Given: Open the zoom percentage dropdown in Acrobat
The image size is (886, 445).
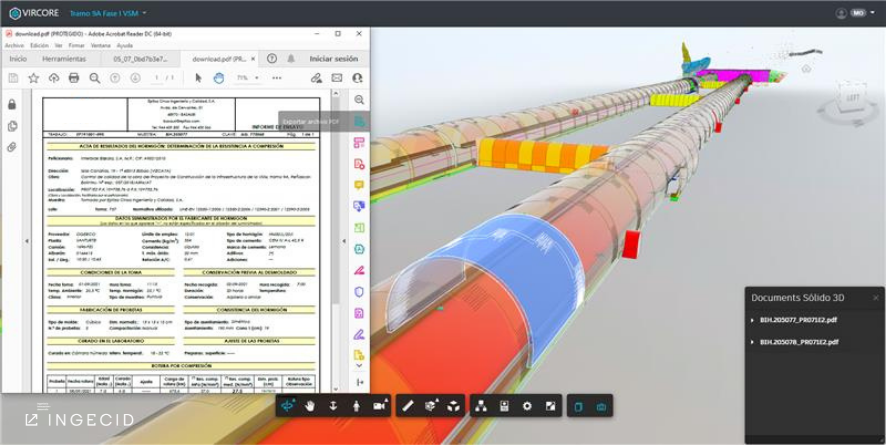Looking at the screenshot, I should 246,78.
